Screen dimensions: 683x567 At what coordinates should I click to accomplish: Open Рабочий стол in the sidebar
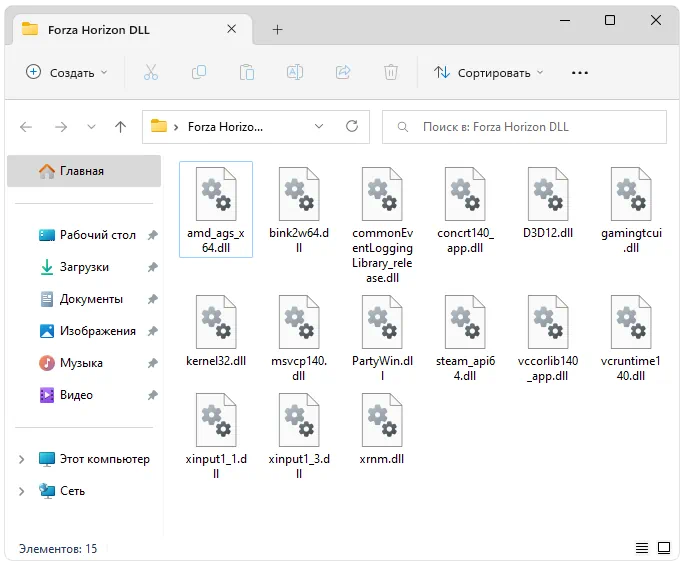tap(87, 235)
